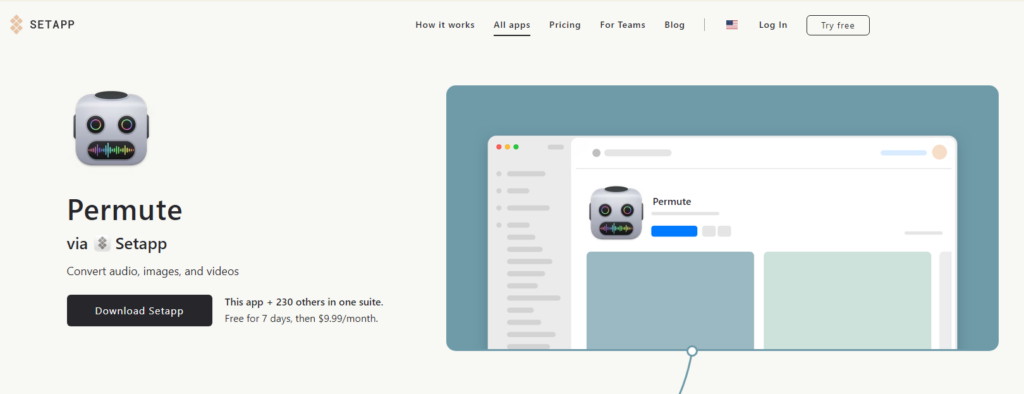This screenshot has width=1024, height=394.
Task: Click the large Permute robot app icon
Action: tap(111, 129)
